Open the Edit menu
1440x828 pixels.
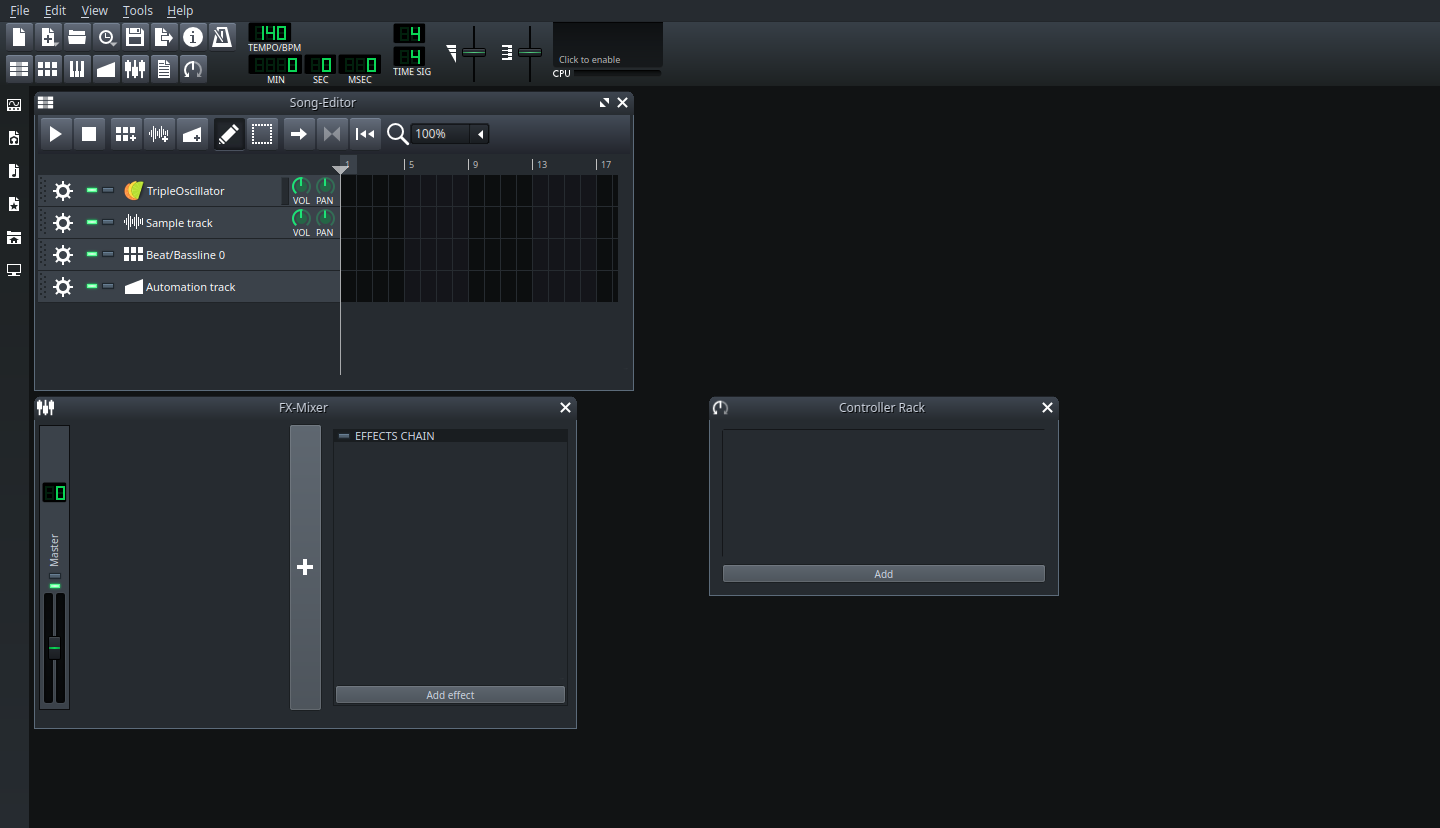click(x=55, y=10)
